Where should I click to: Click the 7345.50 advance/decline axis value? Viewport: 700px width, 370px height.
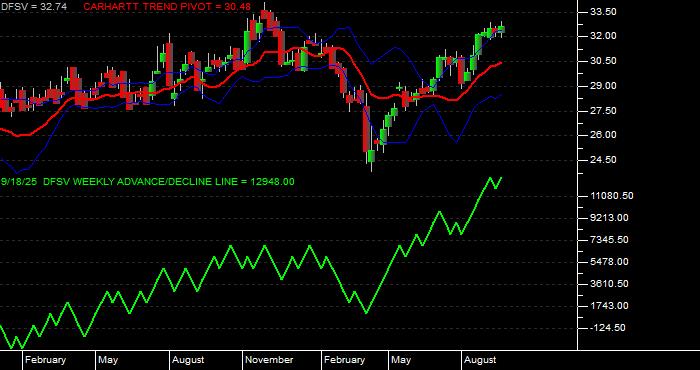(609, 240)
